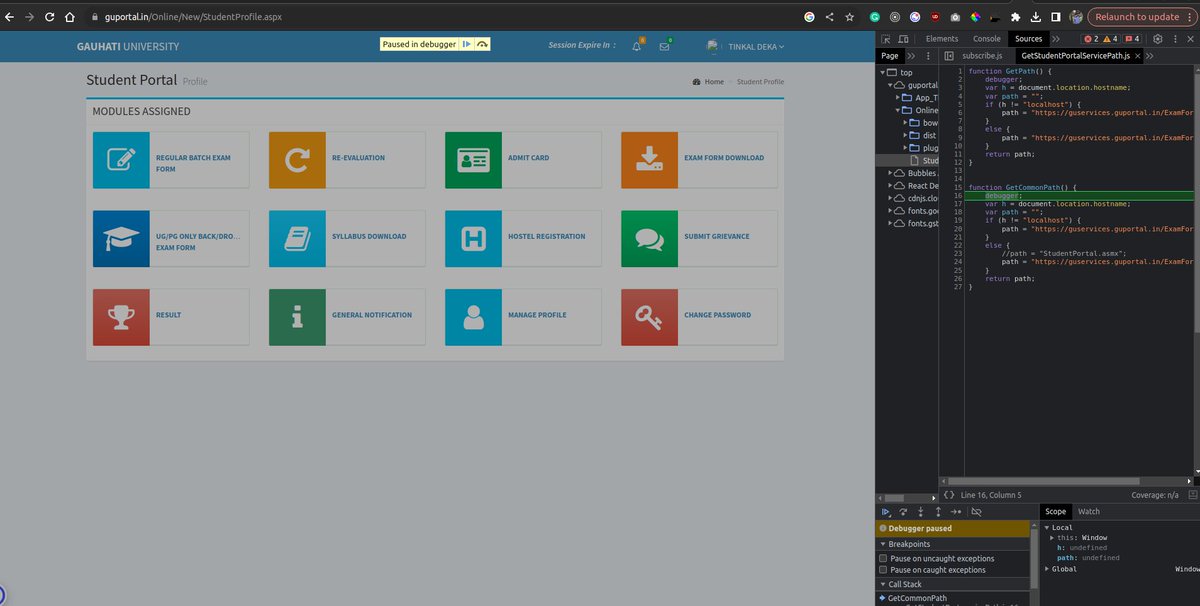
Task: Open the messages envelope icon
Action: [x=664, y=46]
